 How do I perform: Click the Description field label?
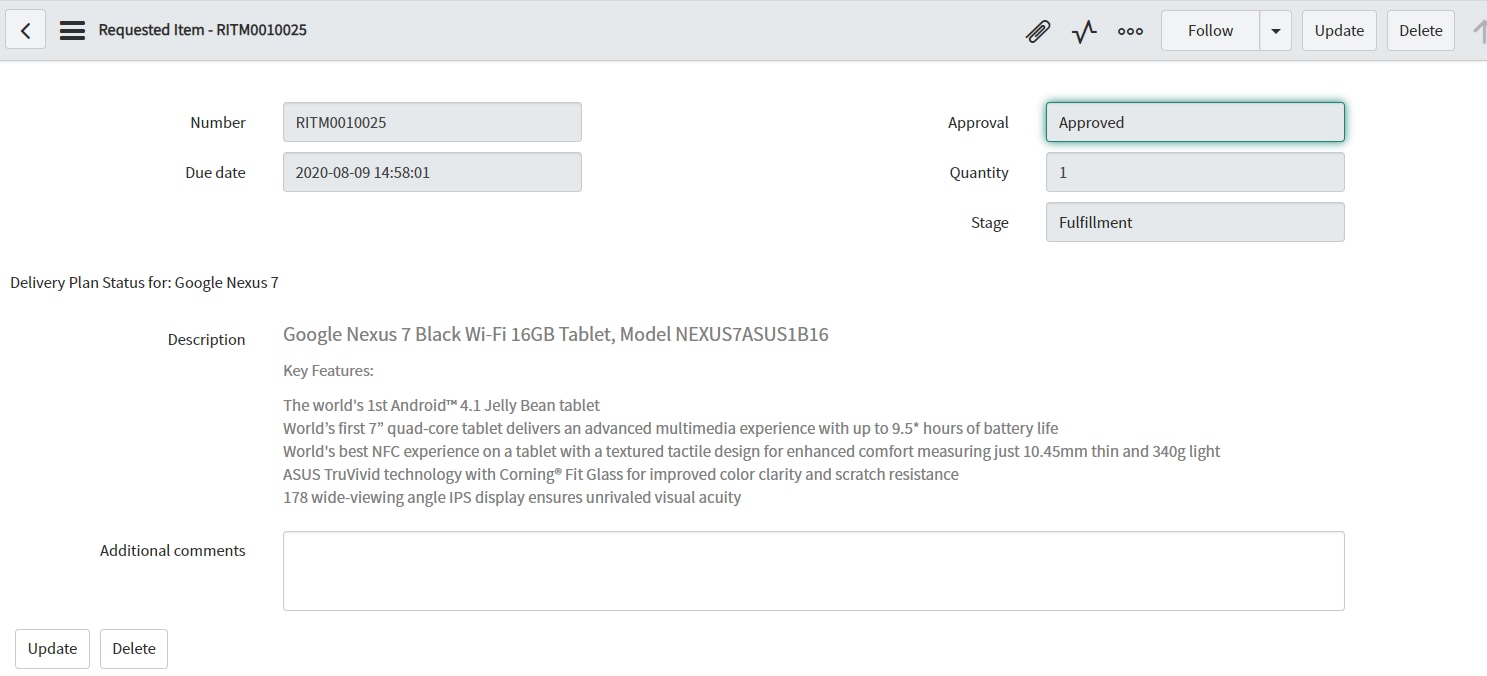[206, 339]
